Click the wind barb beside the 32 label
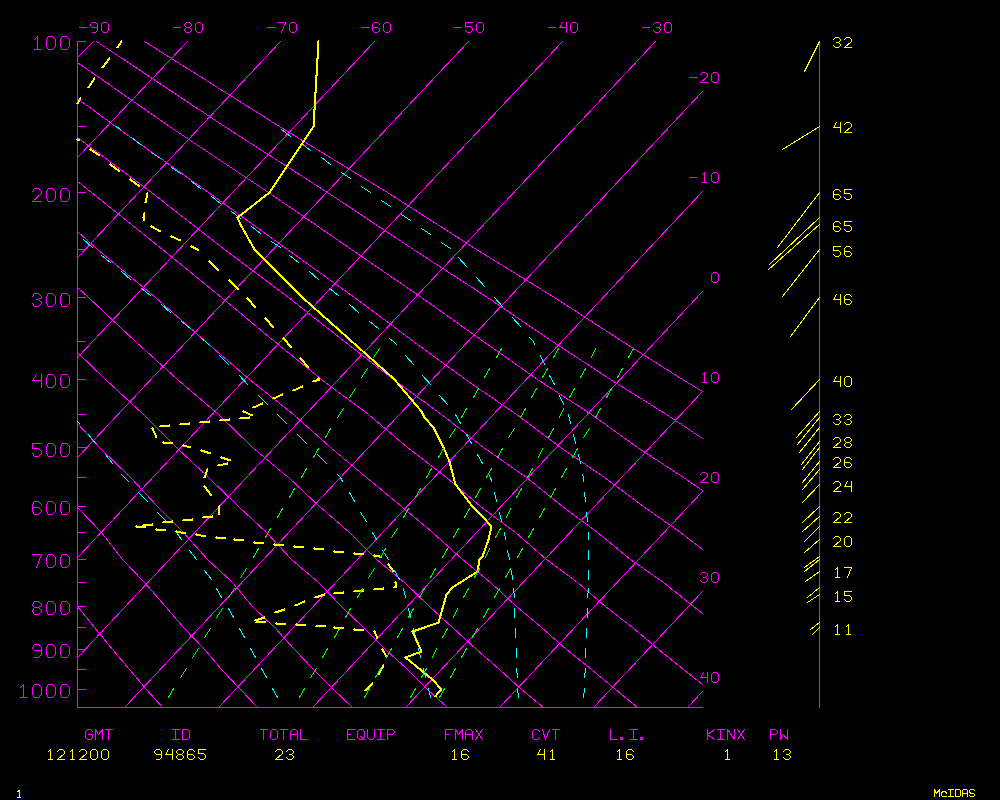The width and height of the screenshot is (1000, 800). coord(812,56)
